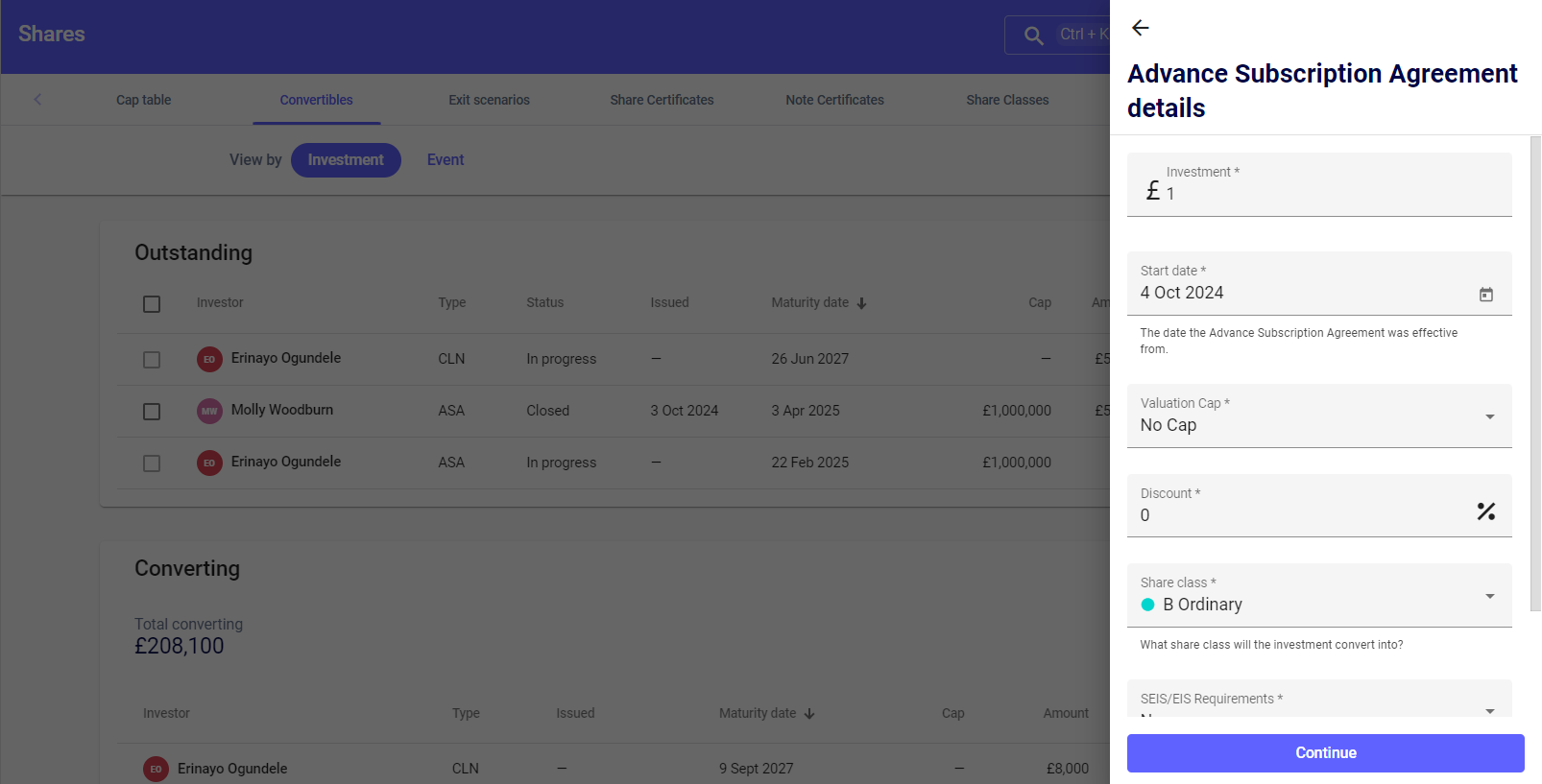Switch to the Exit scenarios tab
Image resolution: width=1542 pixels, height=784 pixels.
click(x=489, y=100)
